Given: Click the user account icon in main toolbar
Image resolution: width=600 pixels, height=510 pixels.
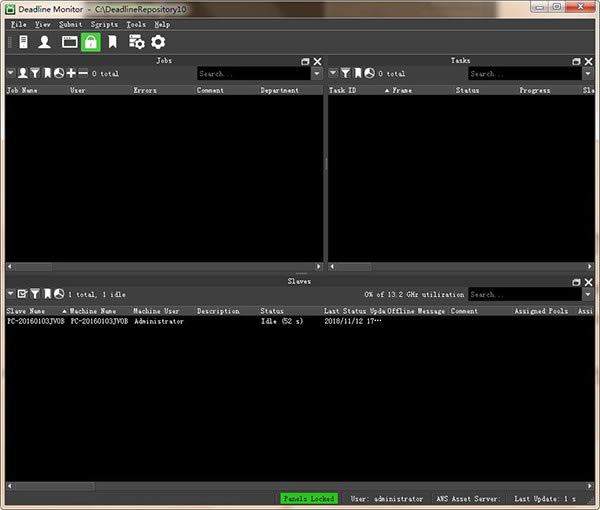Looking at the screenshot, I should [44, 42].
